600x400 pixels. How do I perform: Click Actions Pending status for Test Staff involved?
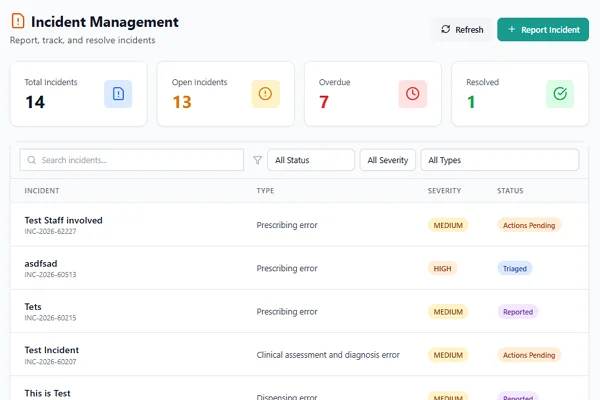(529, 225)
